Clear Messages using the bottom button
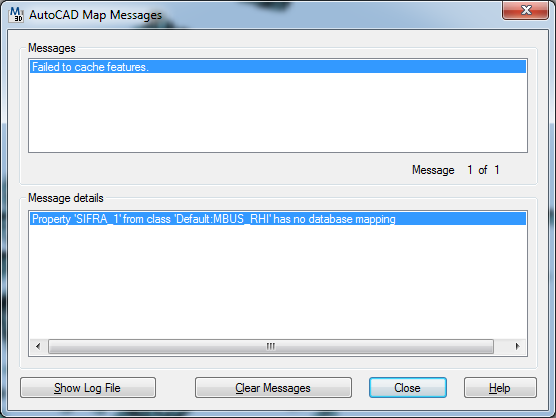This screenshot has width=556, height=418. tap(273, 388)
